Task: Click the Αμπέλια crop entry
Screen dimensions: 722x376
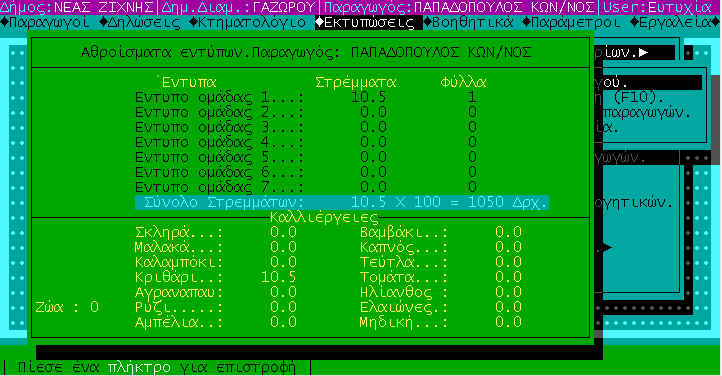Action: (x=215, y=323)
